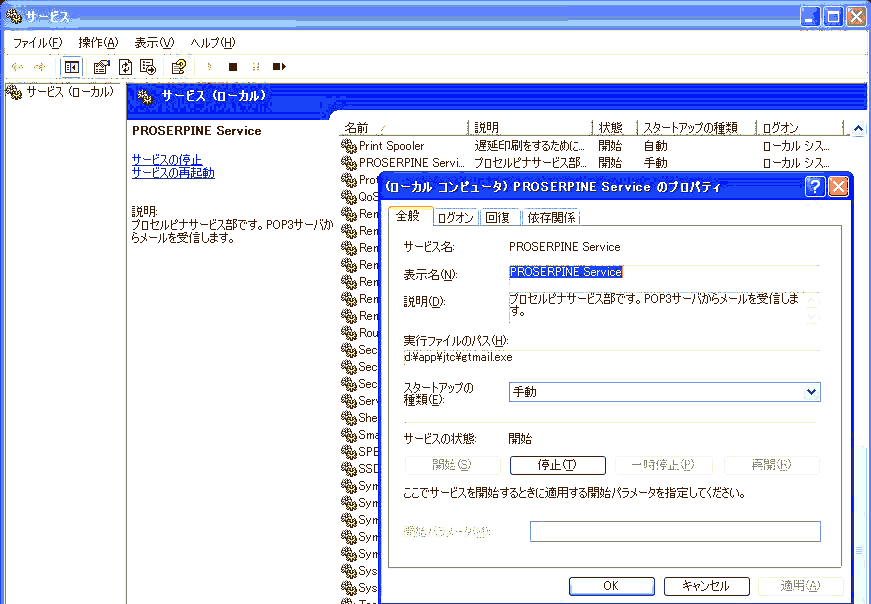The image size is (871, 604).
Task: Open Properties via the toolbar icon
Action: [x=101, y=67]
